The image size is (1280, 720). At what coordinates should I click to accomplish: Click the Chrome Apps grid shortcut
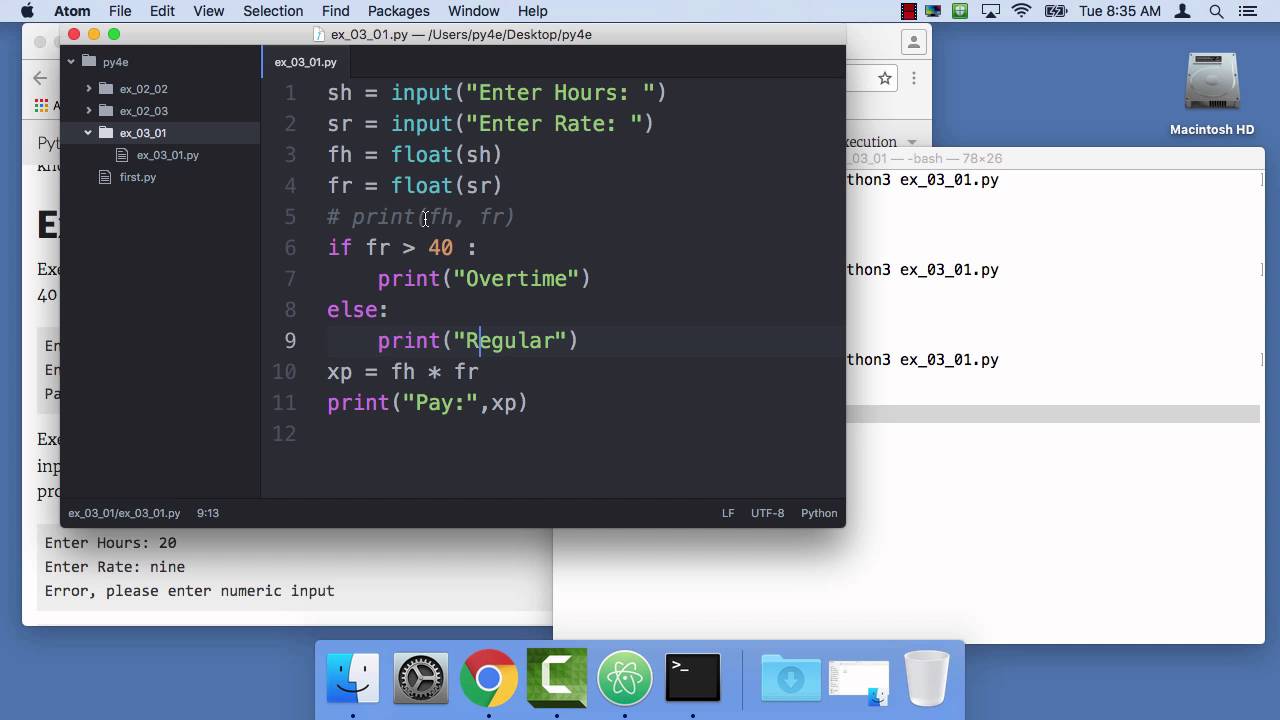[41, 105]
